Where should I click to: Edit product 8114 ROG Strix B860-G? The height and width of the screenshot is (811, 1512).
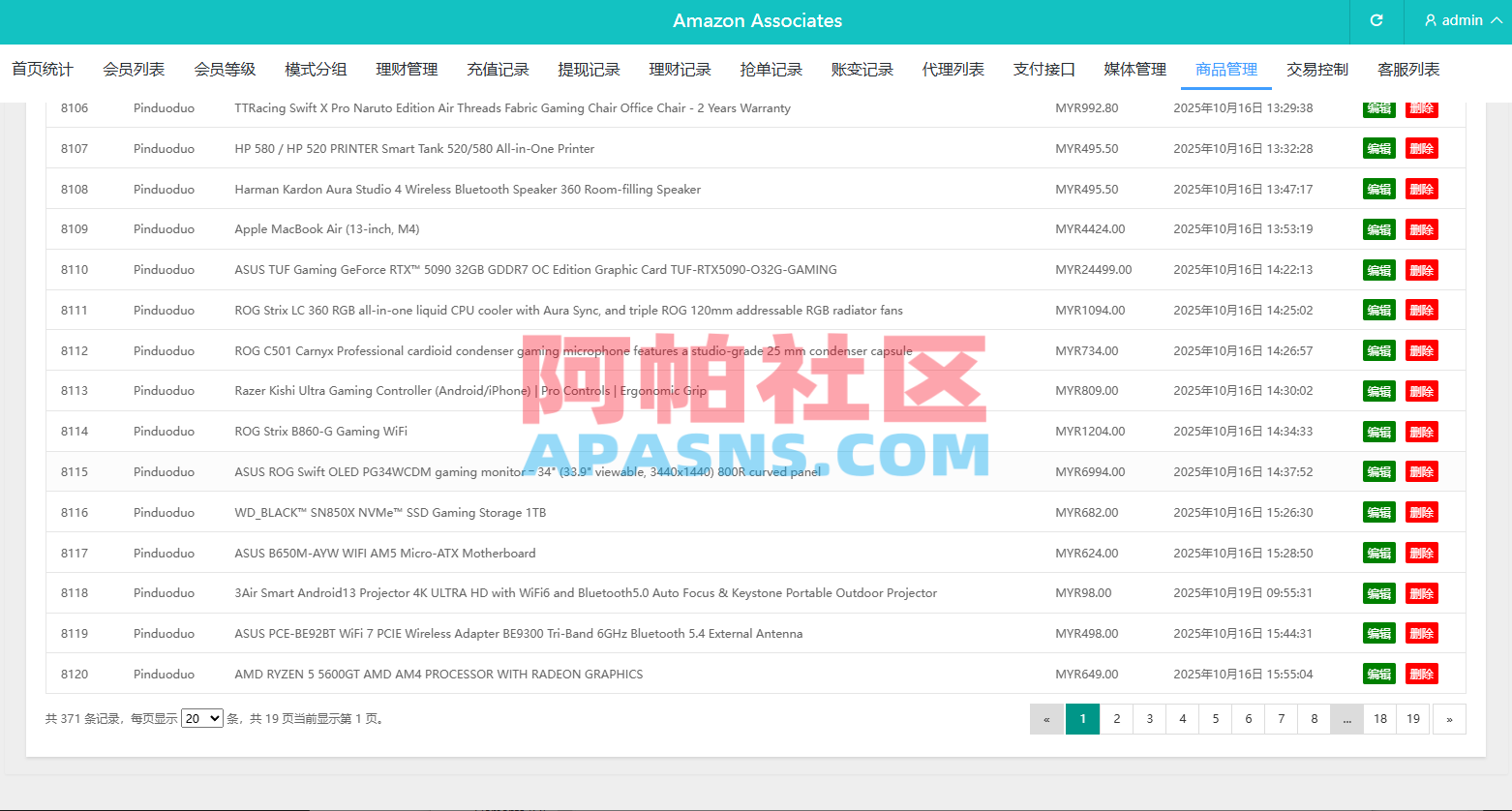click(1379, 432)
